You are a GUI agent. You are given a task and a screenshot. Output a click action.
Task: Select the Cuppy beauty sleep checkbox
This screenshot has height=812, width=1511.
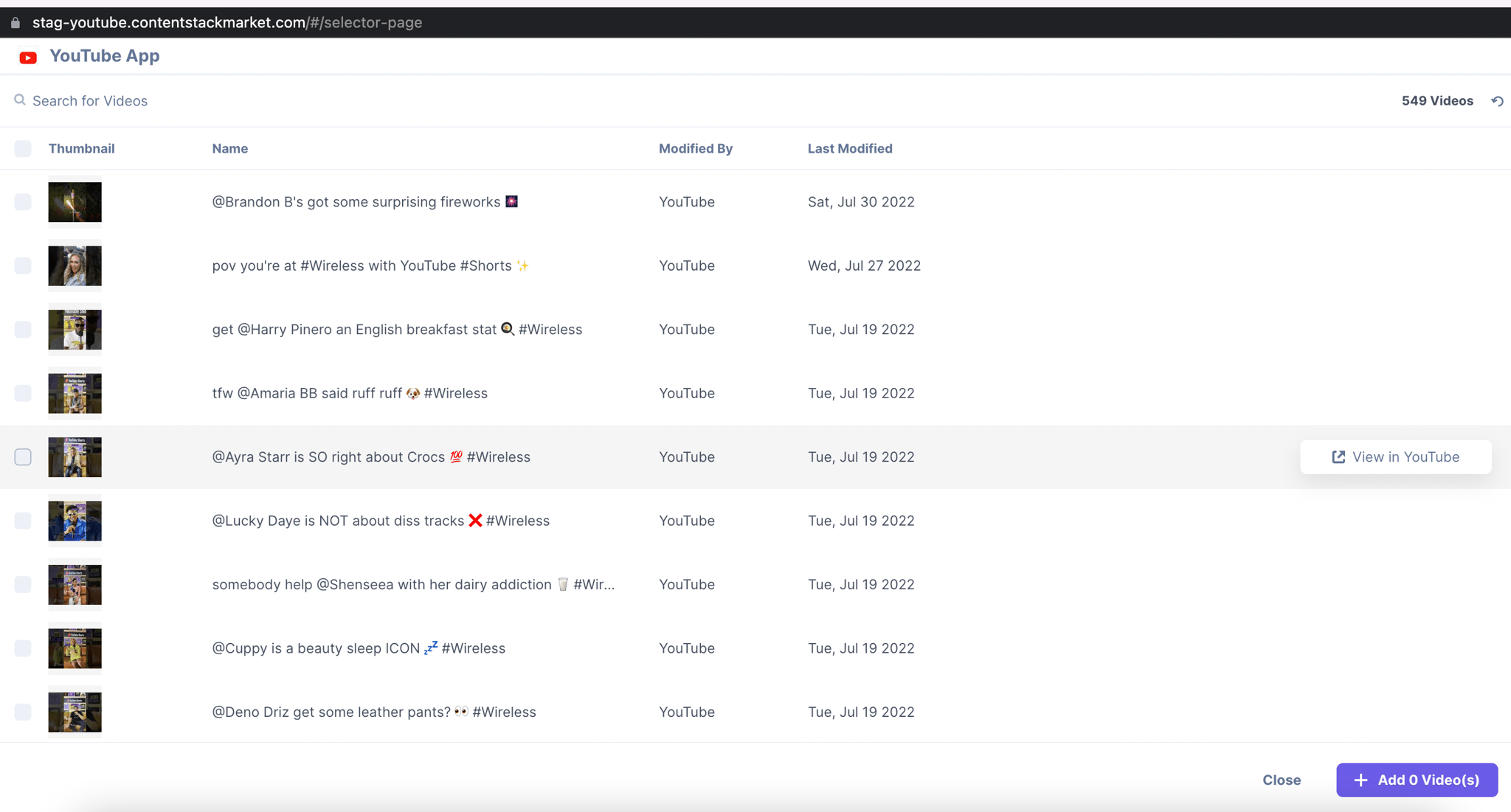pyautogui.click(x=23, y=648)
